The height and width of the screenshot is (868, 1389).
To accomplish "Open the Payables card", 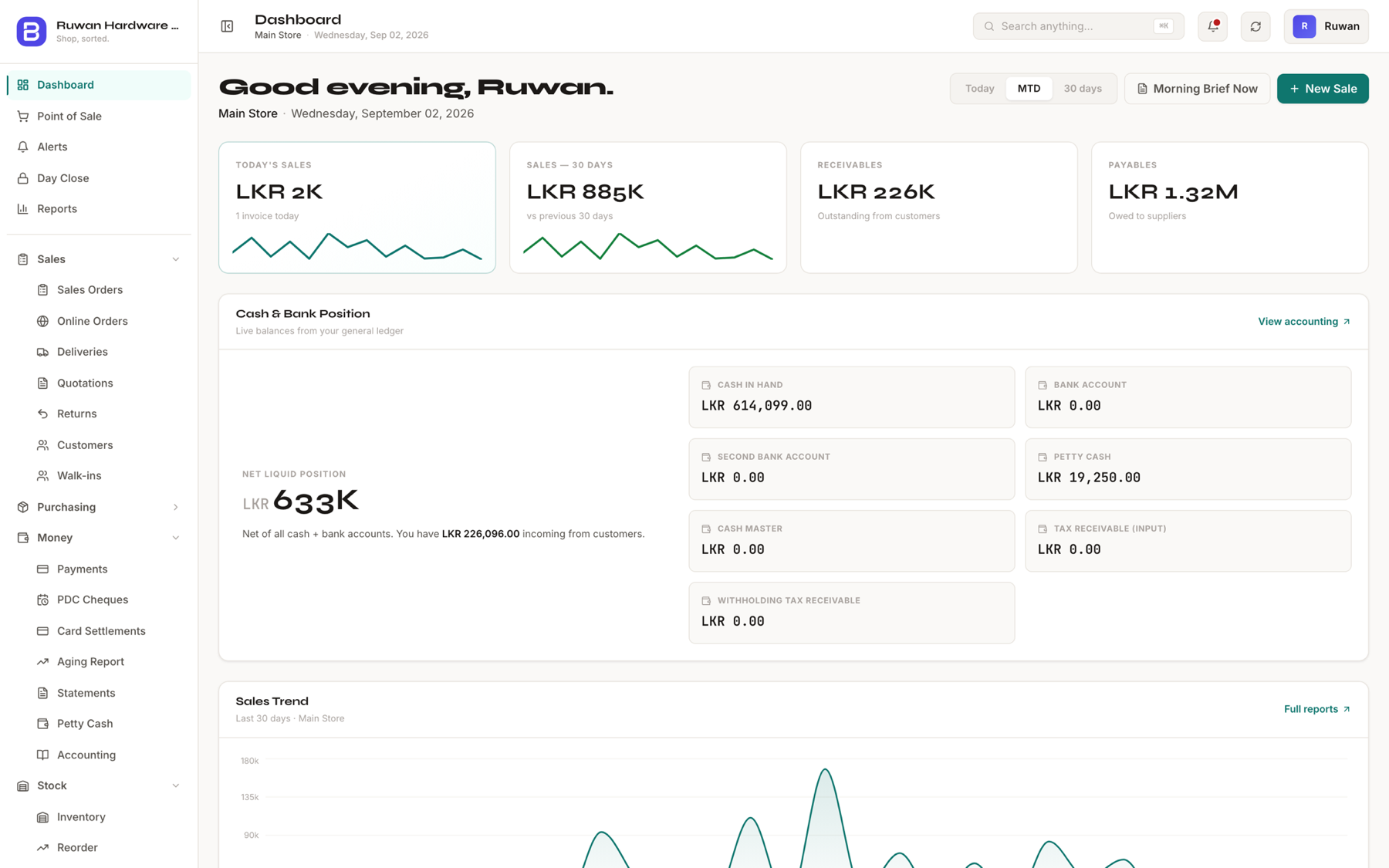I will point(1230,208).
